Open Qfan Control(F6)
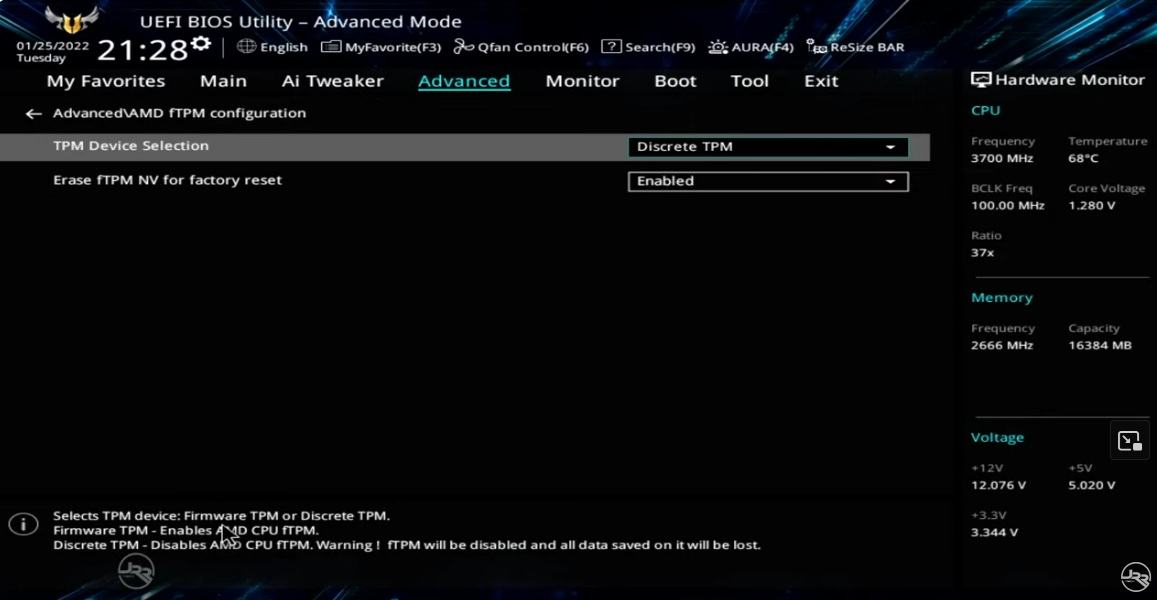This screenshot has height=600, width=1157. click(521, 47)
